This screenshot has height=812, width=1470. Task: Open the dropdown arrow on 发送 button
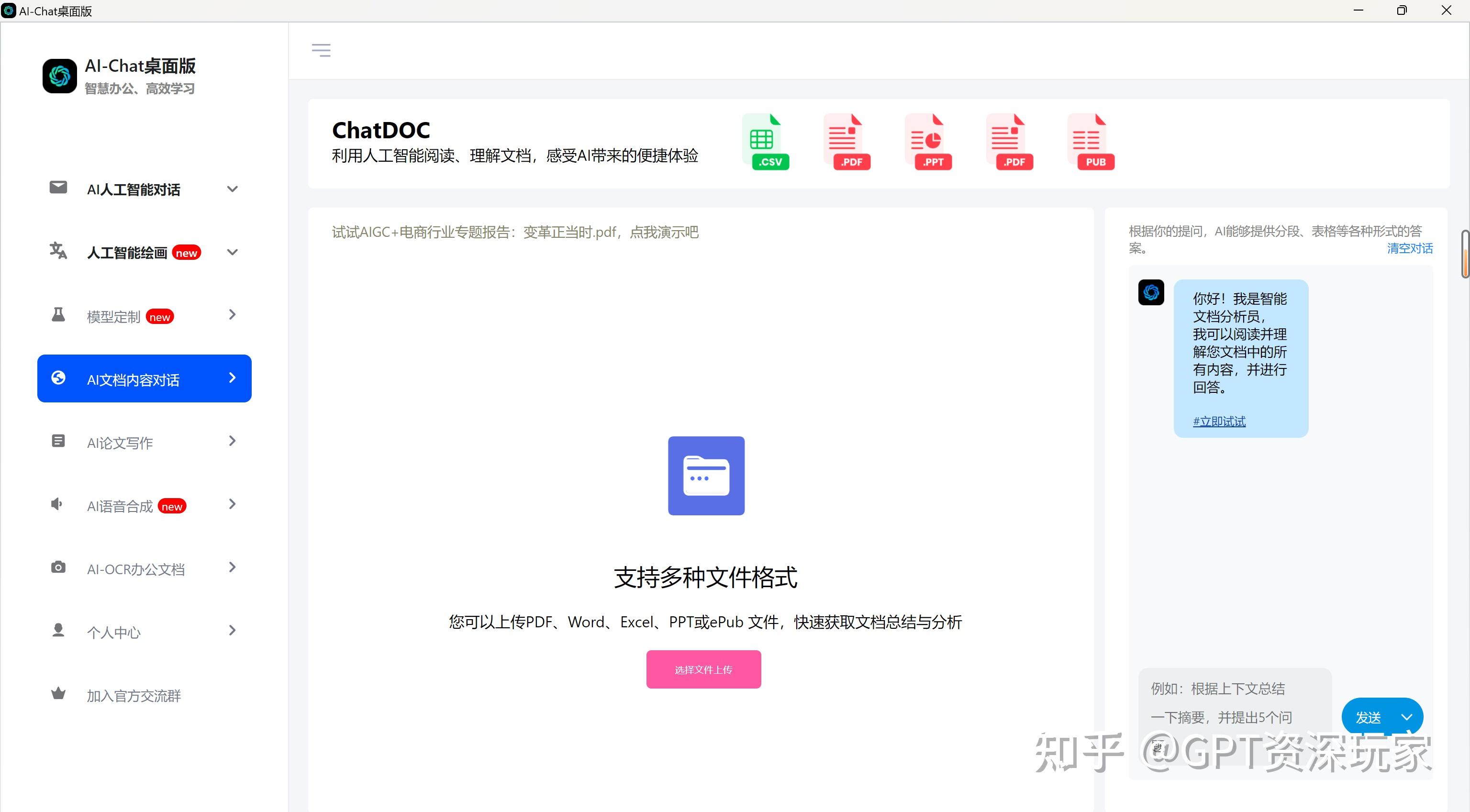click(x=1407, y=717)
